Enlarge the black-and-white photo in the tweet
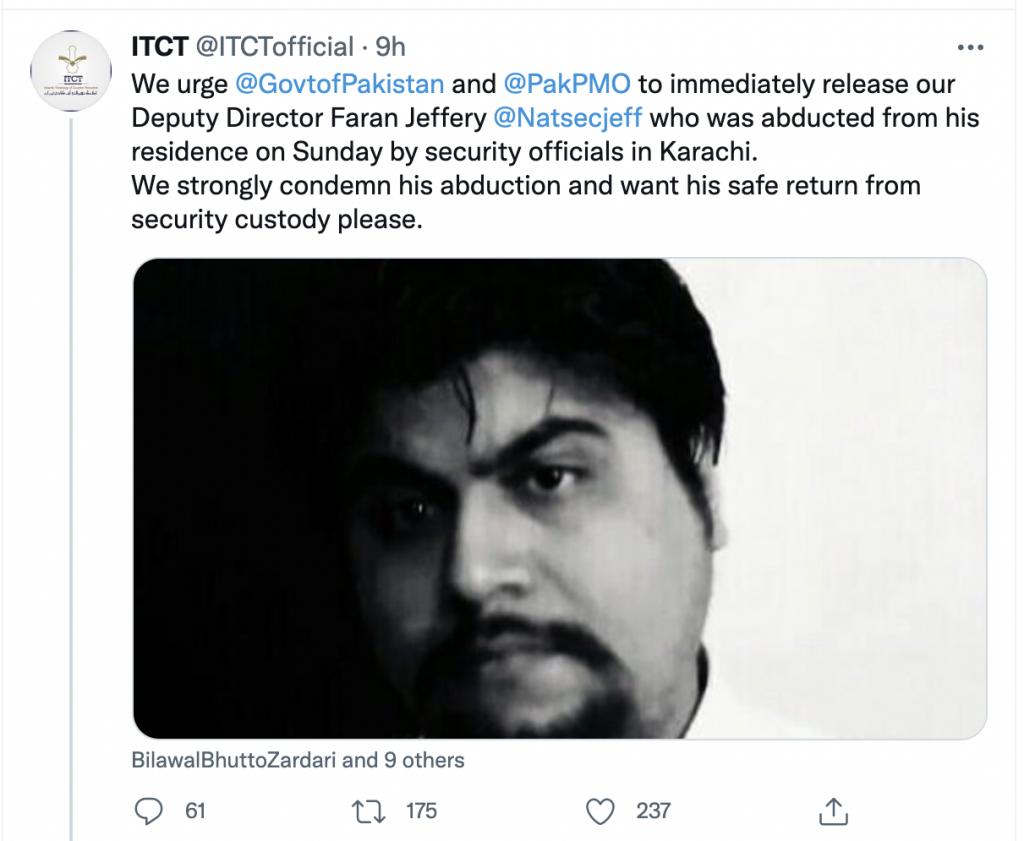The width and height of the screenshot is (1024, 841). (x=560, y=498)
